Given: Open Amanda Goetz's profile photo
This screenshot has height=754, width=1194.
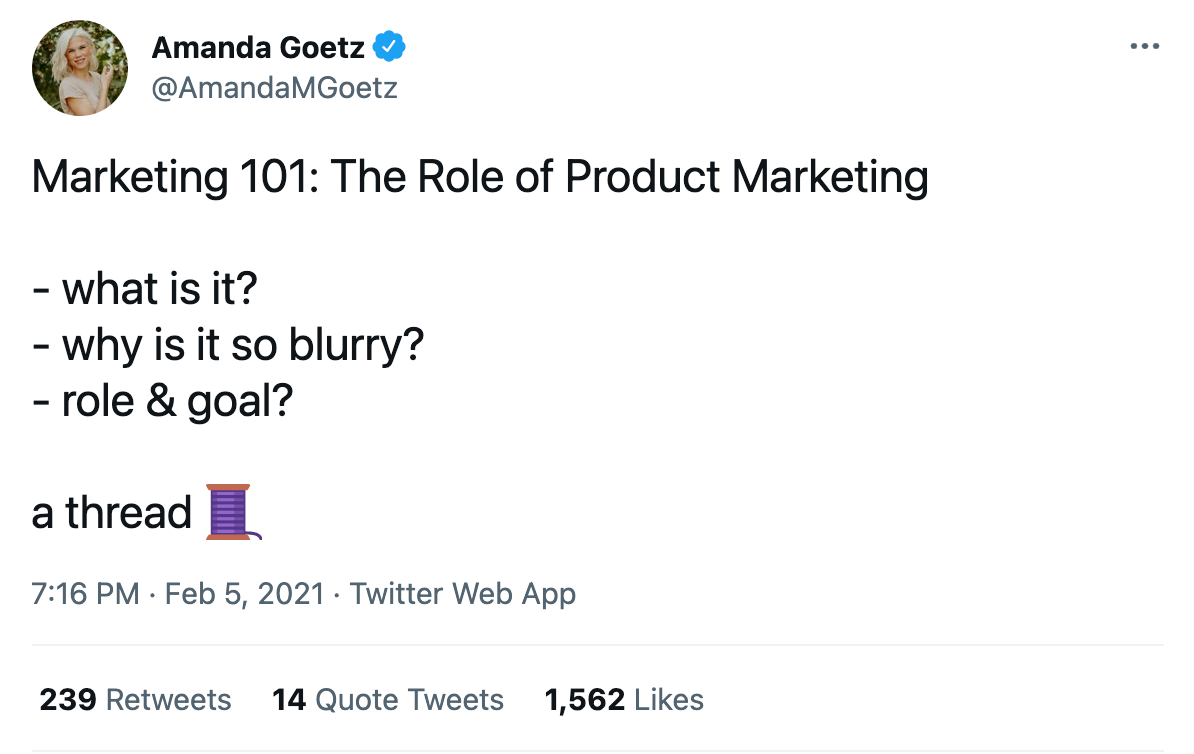Looking at the screenshot, I should [80, 68].
